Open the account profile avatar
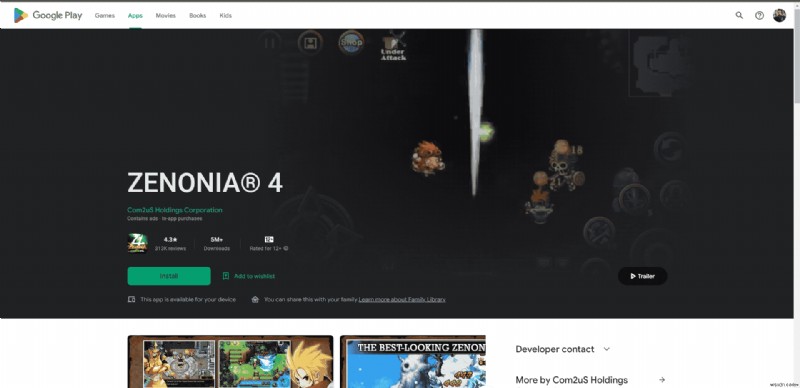The height and width of the screenshot is (388, 800). coord(779,15)
